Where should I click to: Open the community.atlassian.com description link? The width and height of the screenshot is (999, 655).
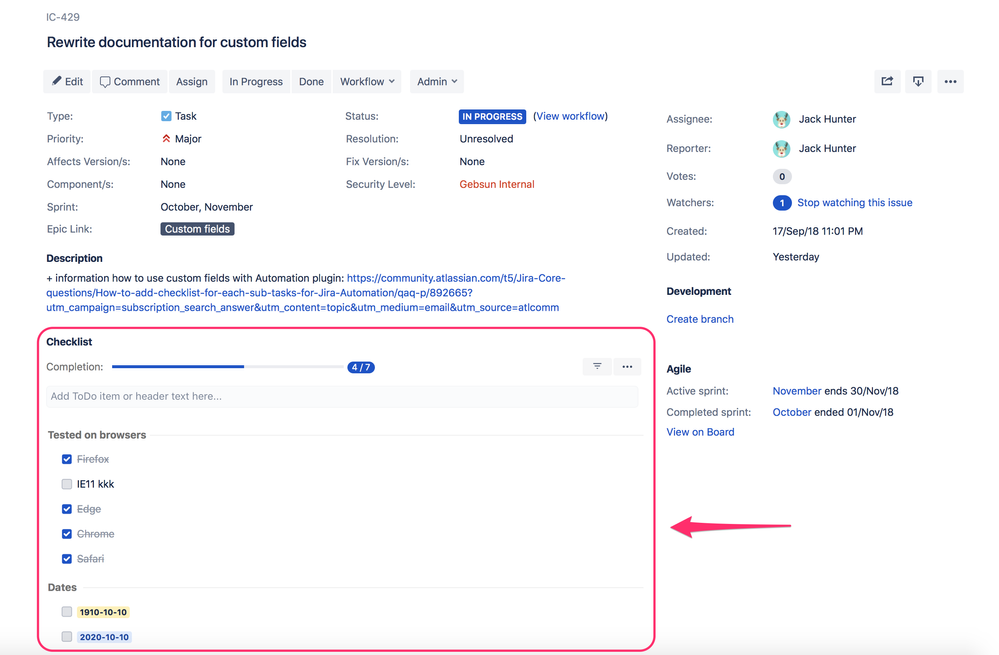(x=306, y=292)
